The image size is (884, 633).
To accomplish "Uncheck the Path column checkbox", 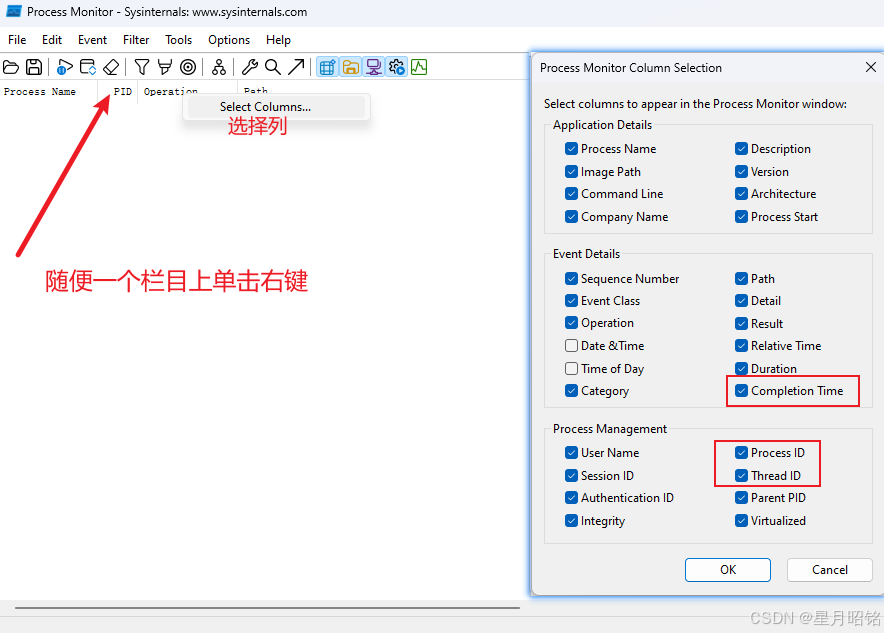I will [x=741, y=278].
